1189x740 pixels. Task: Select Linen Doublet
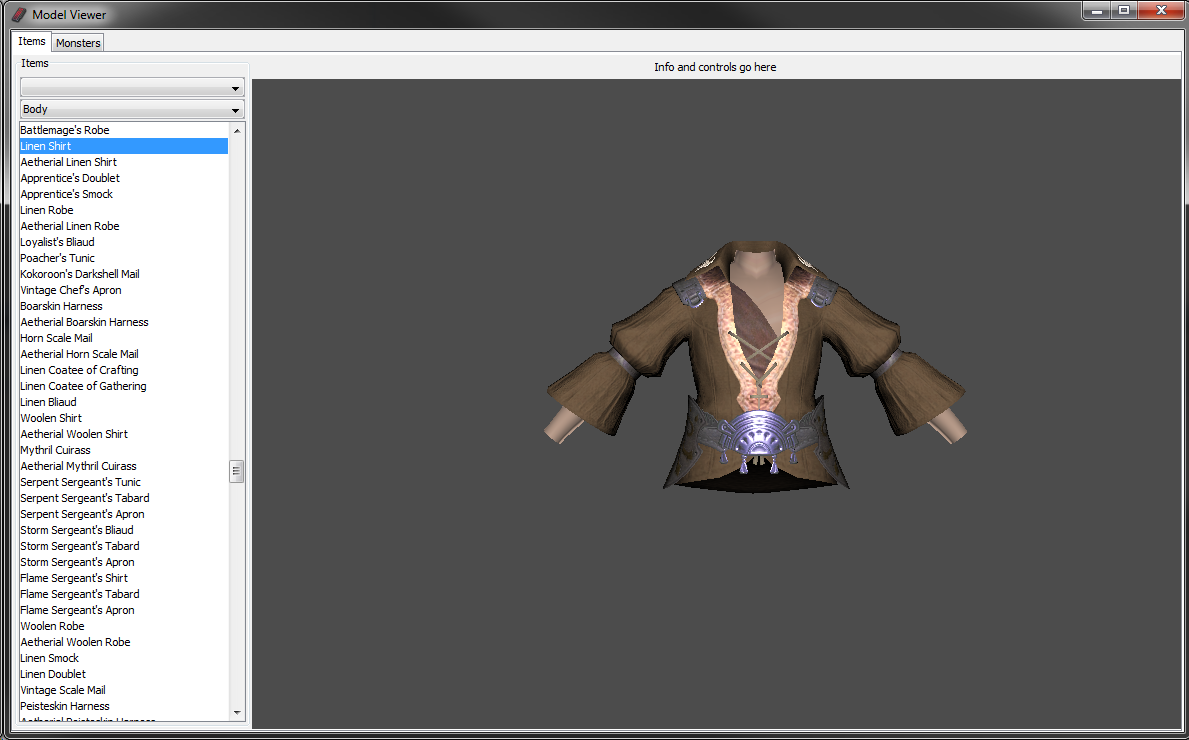124,674
